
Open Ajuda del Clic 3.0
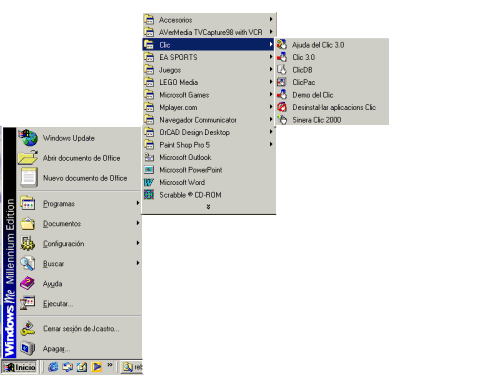[332, 45]
